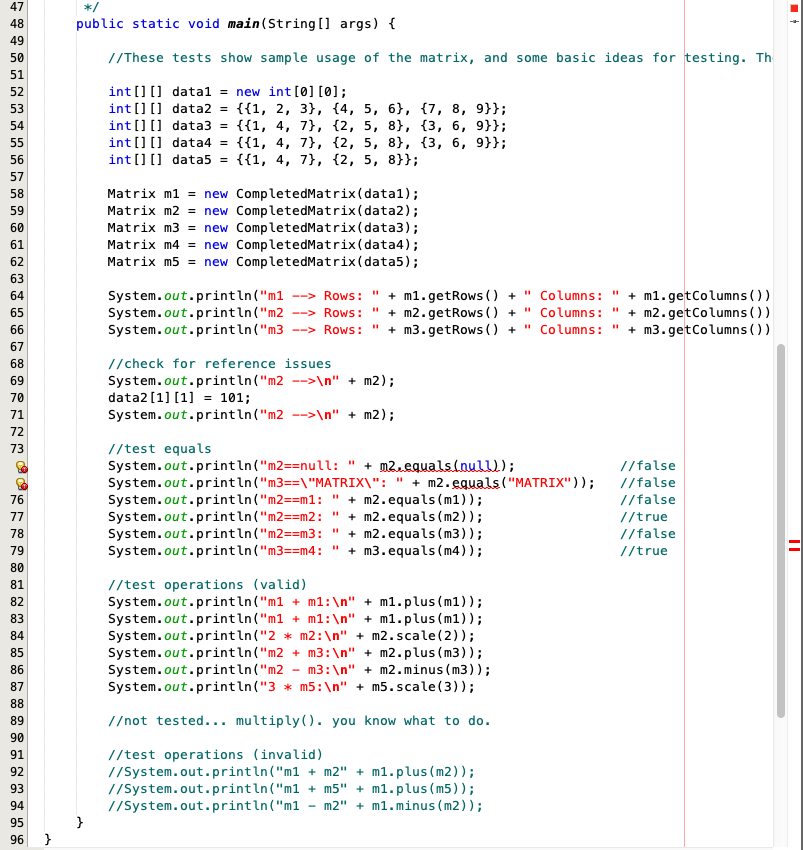
Task: Place the cursor inside the main method name
Action: click(x=238, y=23)
